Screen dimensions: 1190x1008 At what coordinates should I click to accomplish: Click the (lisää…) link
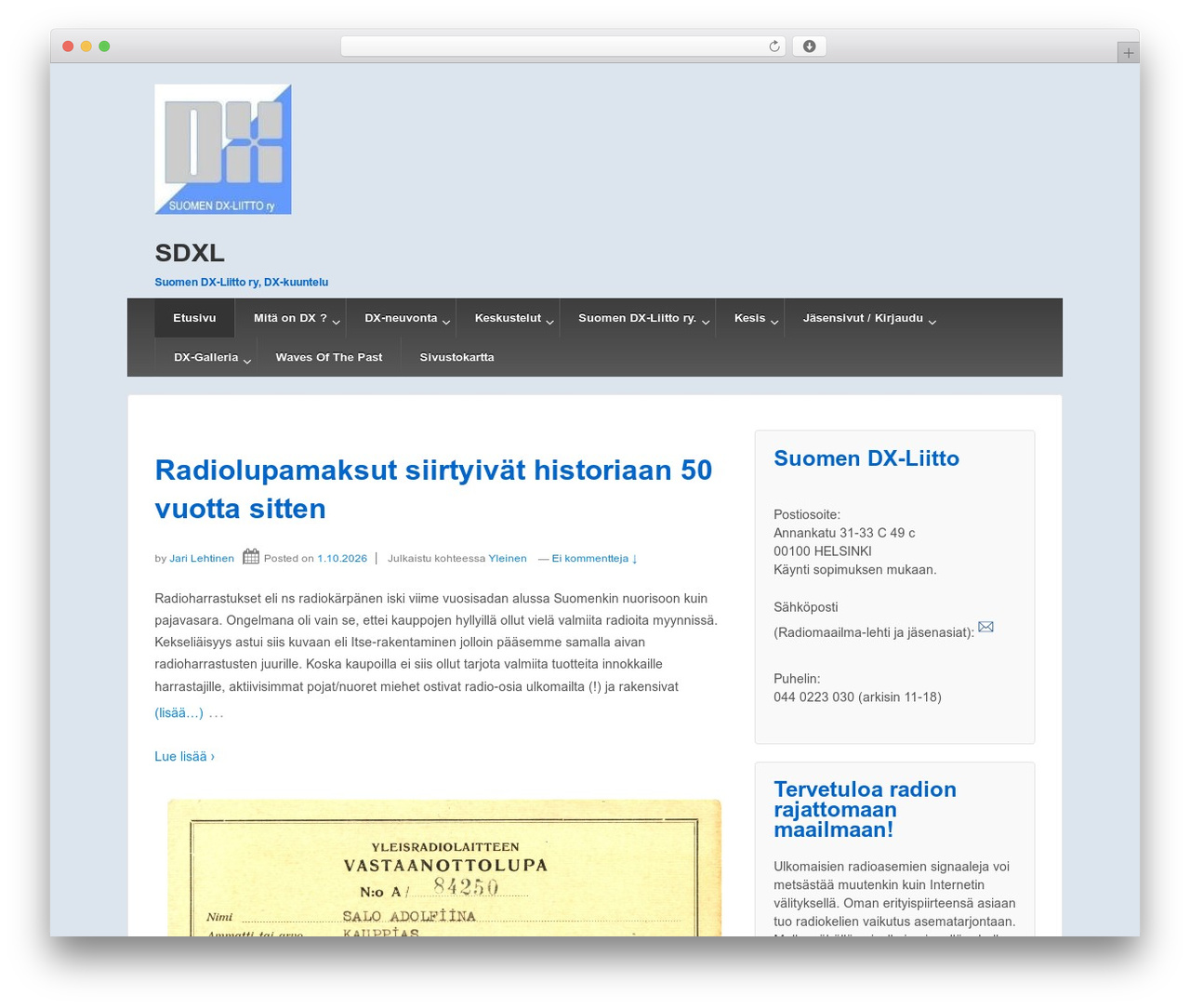(178, 713)
